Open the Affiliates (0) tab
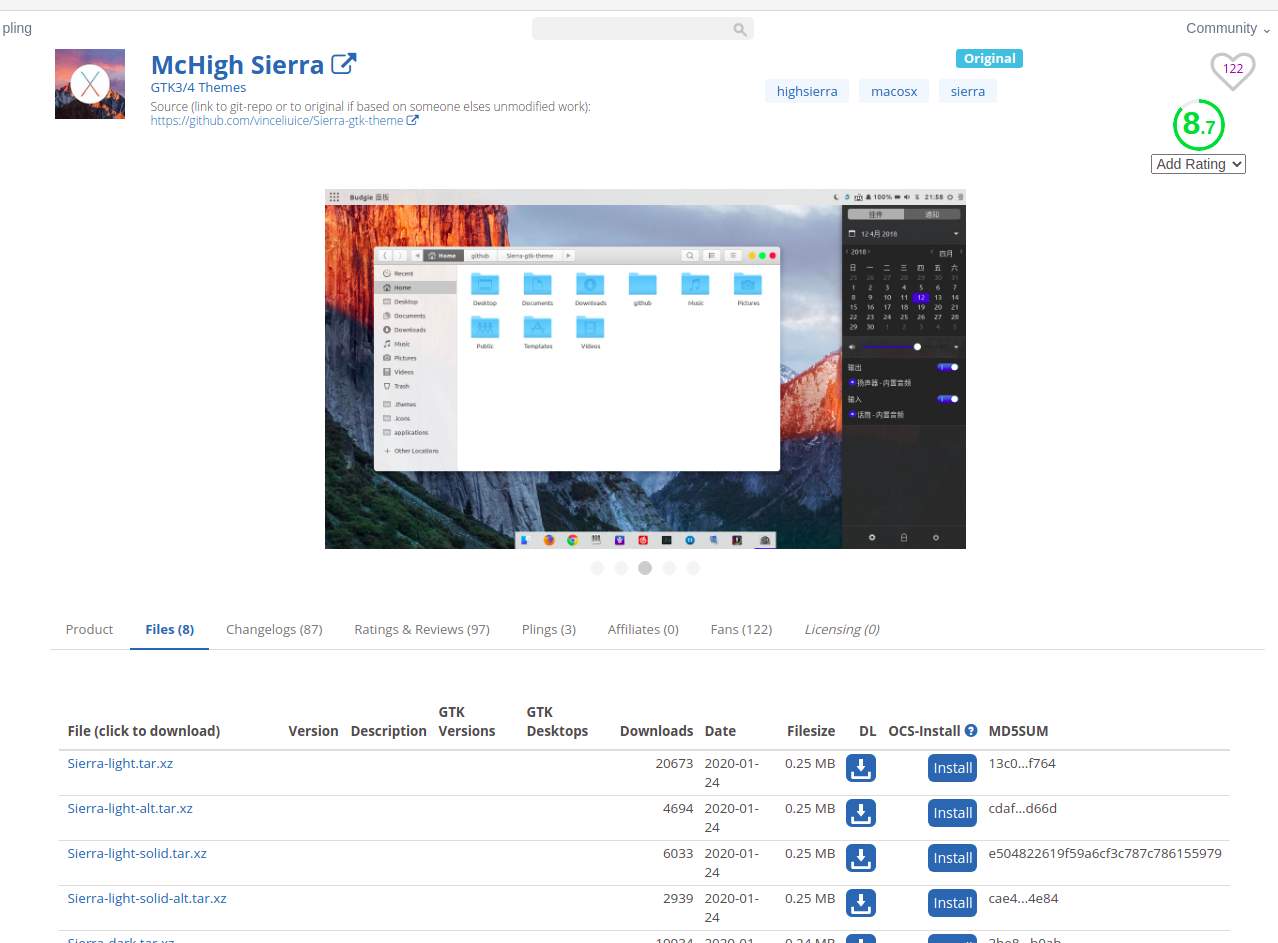1278x943 pixels. (643, 629)
